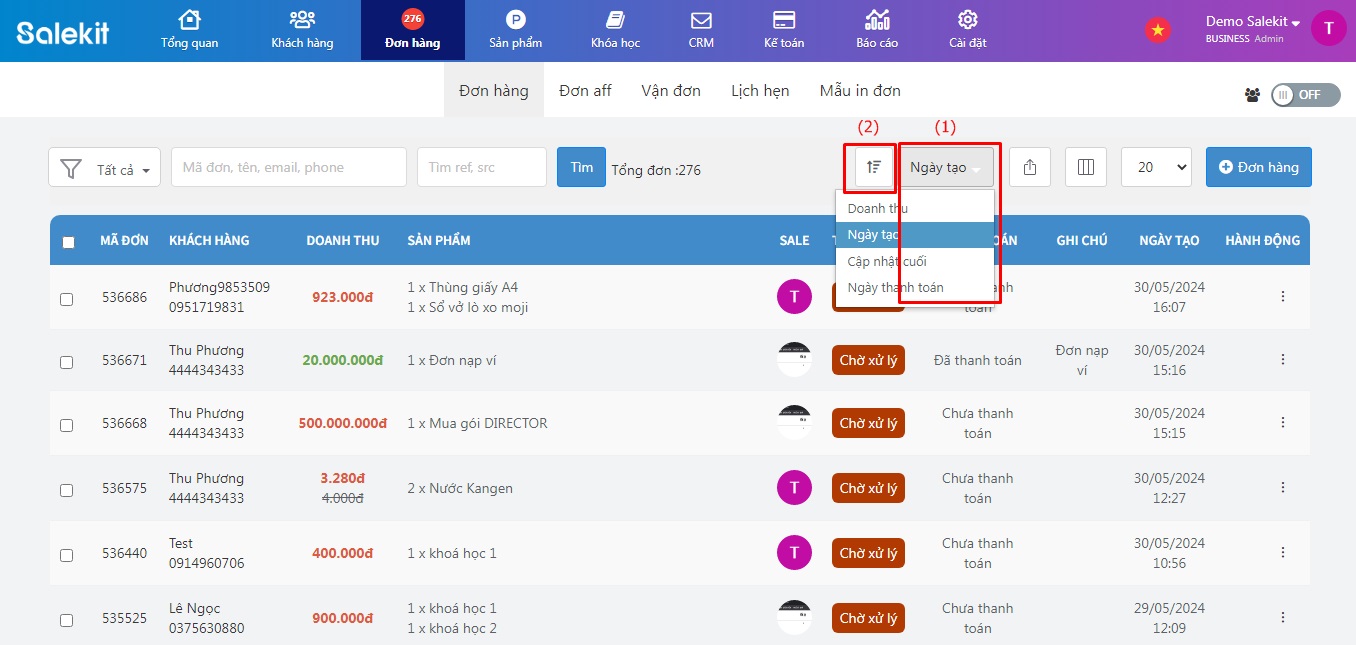
Task: Click the Mã đơn, tên, email search field
Action: point(288,167)
